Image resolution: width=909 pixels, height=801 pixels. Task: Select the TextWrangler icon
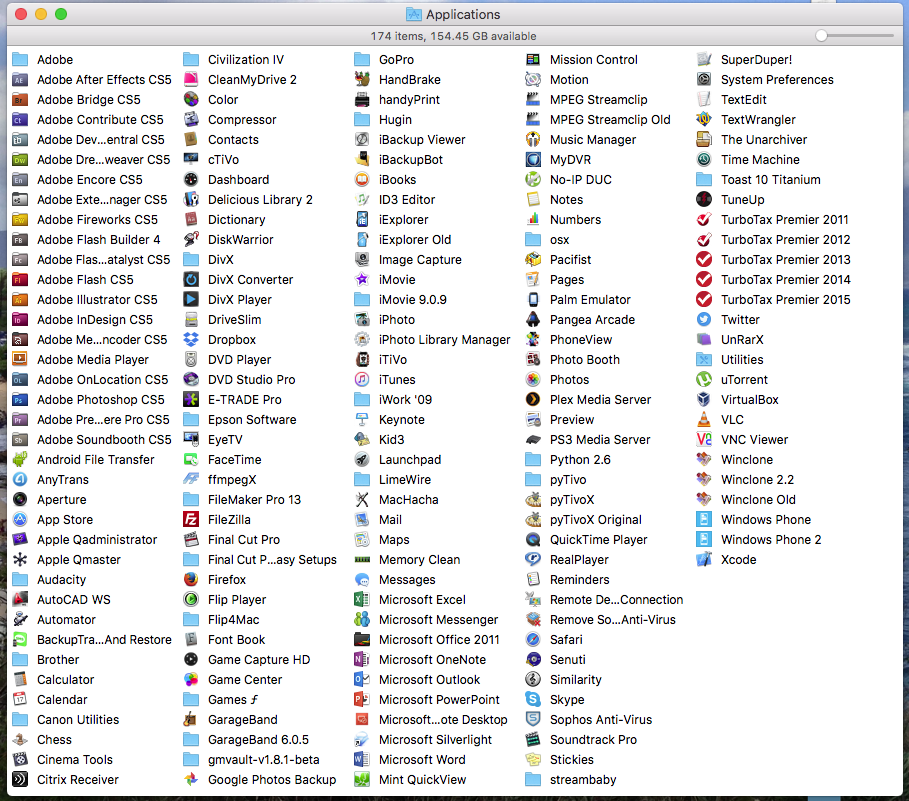pos(704,119)
